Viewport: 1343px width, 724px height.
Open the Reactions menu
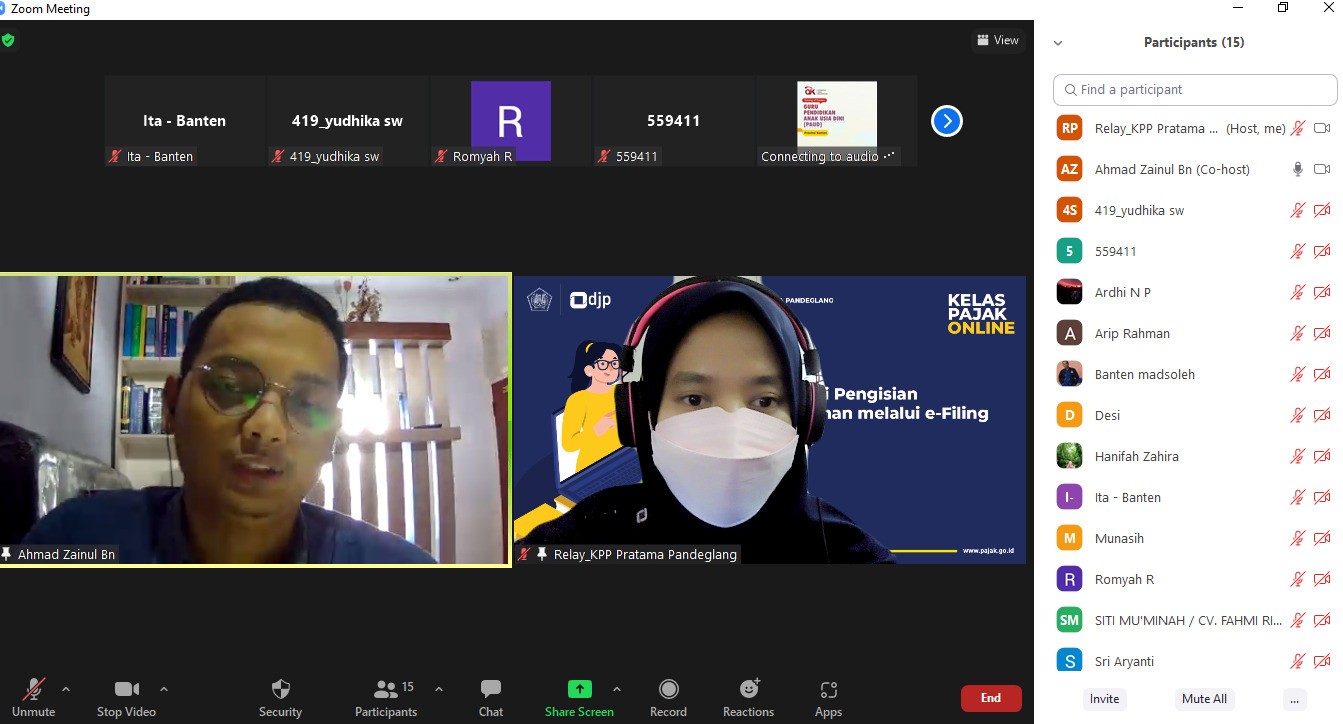tap(748, 690)
